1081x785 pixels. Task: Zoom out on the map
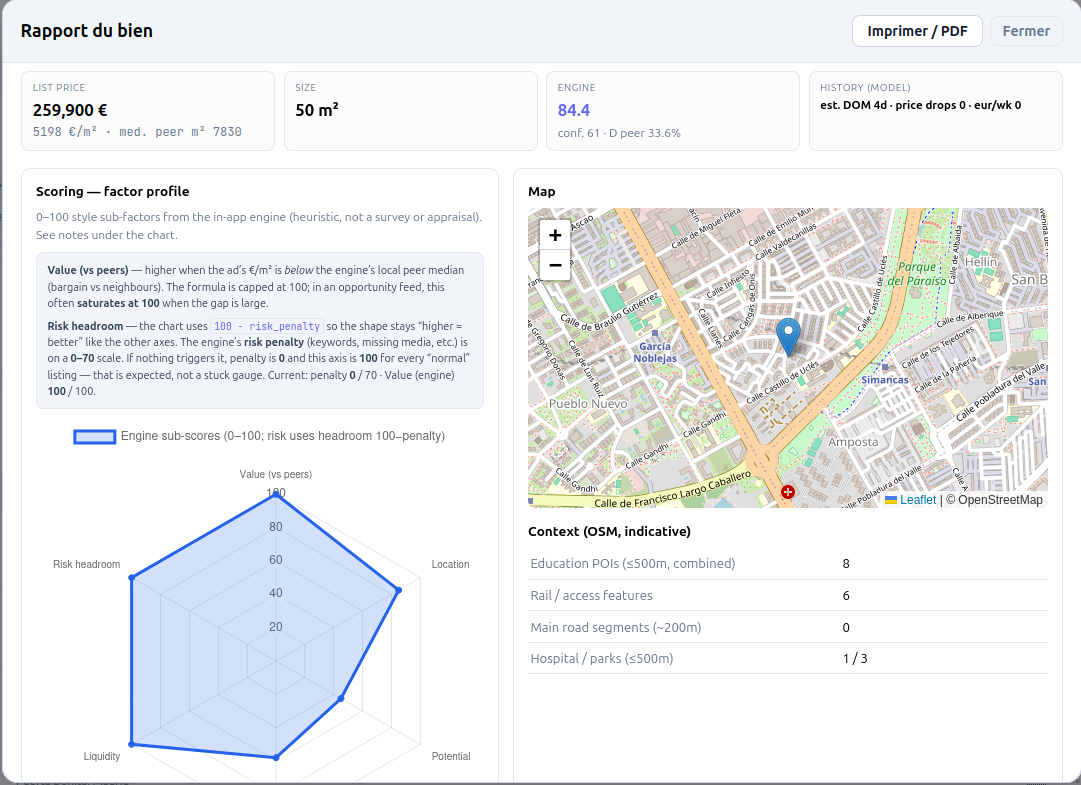click(555, 265)
